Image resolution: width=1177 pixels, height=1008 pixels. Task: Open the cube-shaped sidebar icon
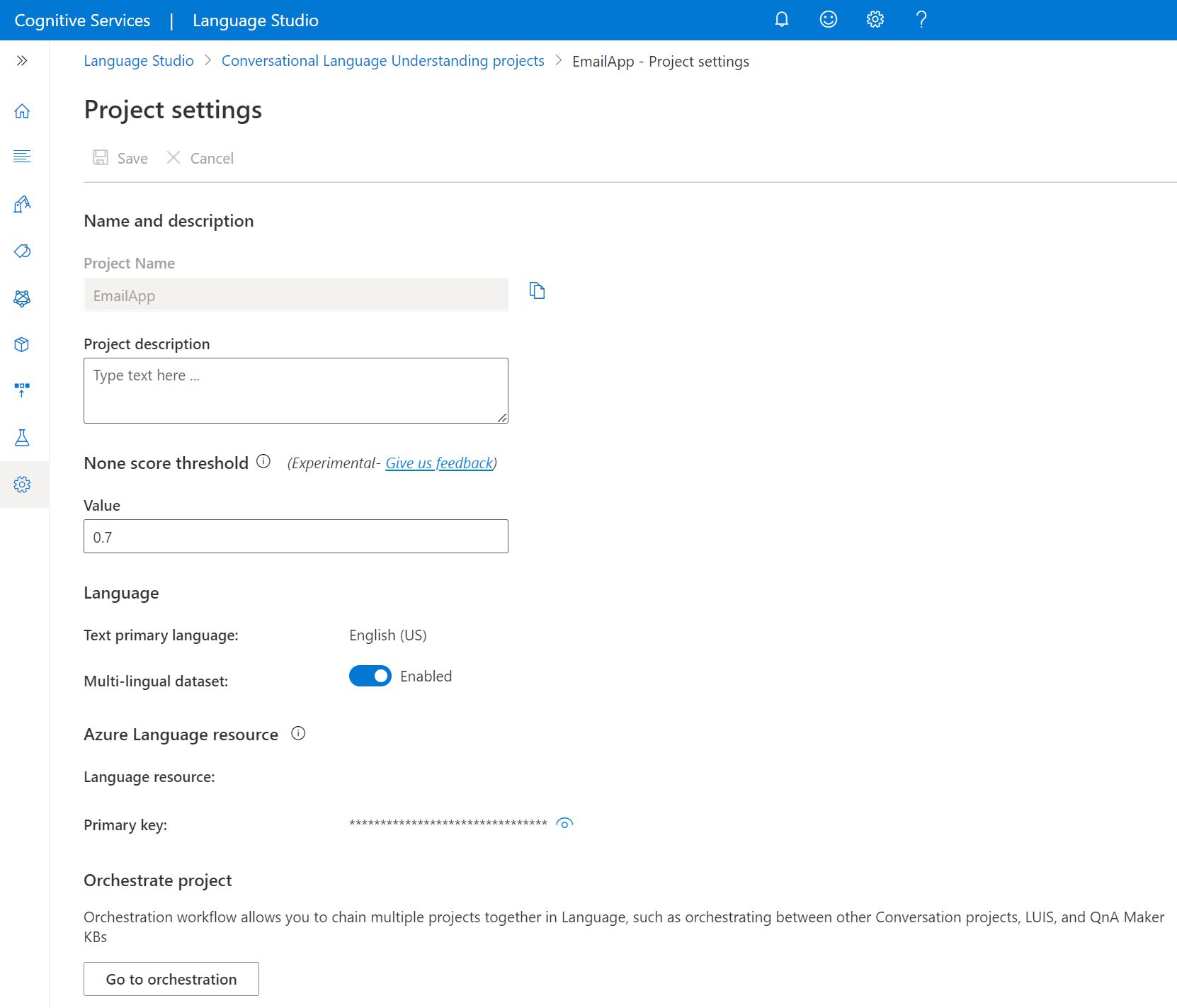point(22,344)
